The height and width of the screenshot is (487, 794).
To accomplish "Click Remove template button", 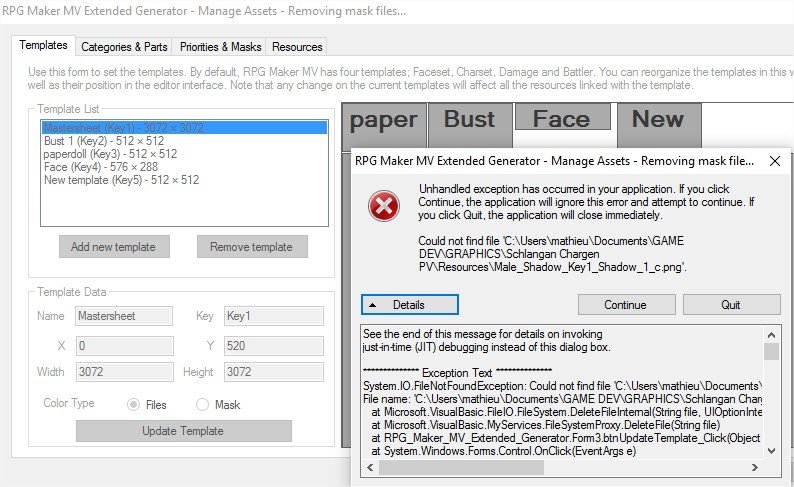I will 252,247.
